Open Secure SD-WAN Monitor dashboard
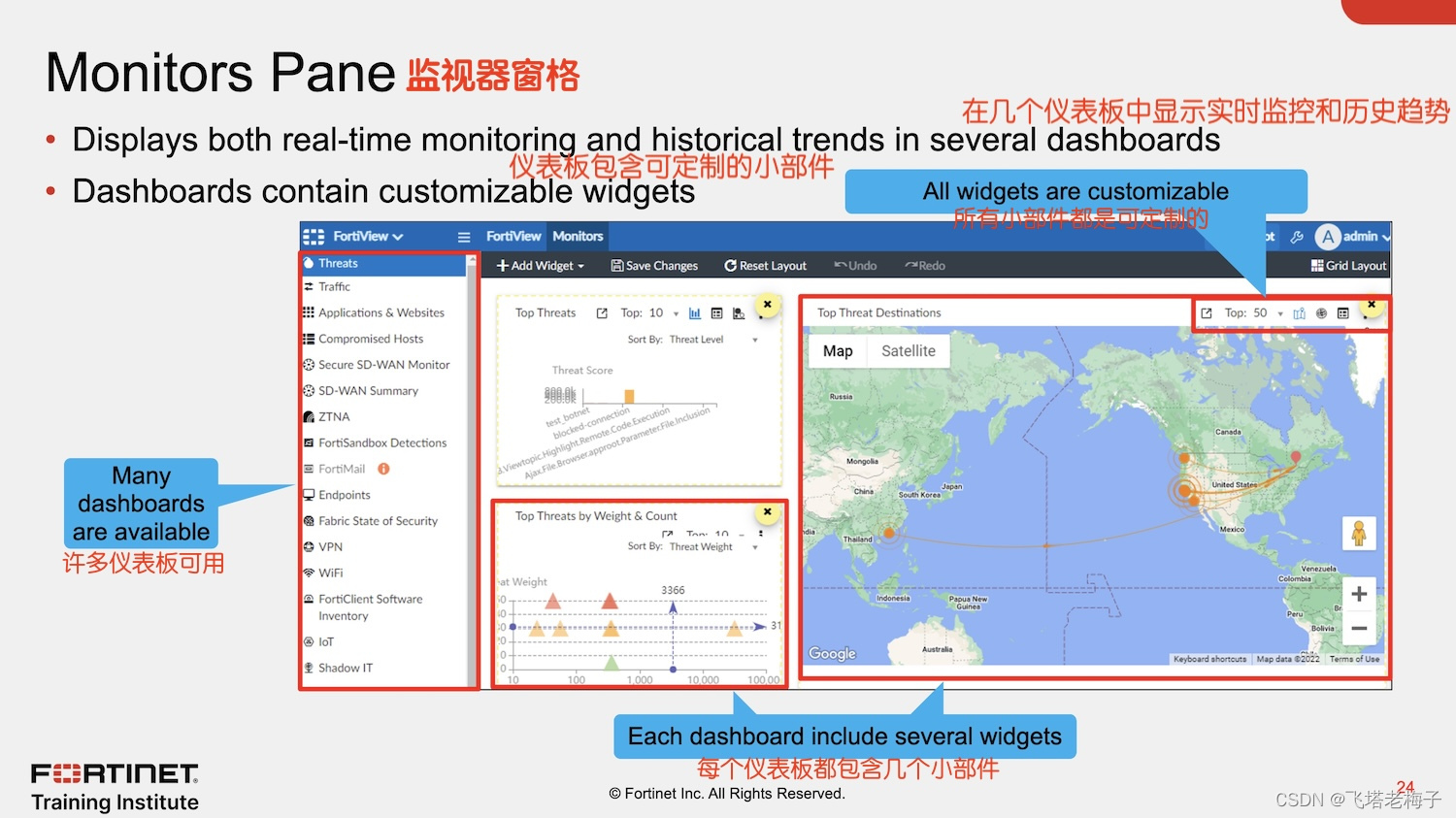 click(x=384, y=365)
